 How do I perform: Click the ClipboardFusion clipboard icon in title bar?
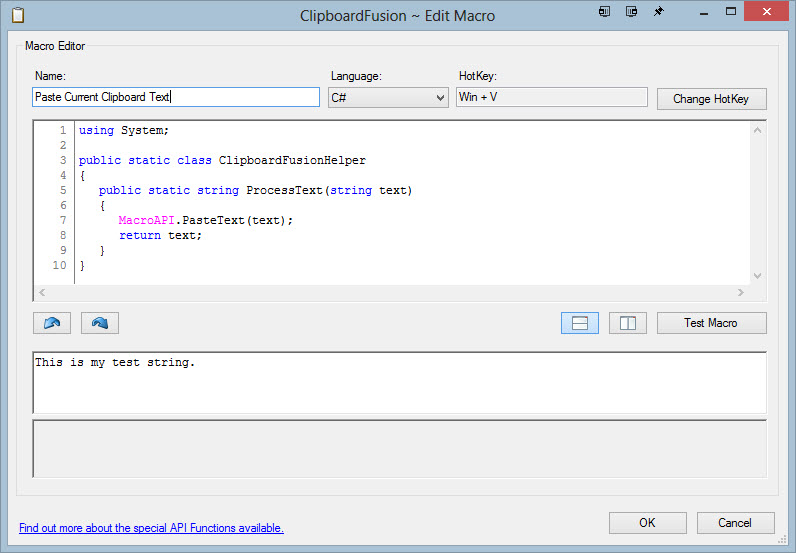(17, 15)
